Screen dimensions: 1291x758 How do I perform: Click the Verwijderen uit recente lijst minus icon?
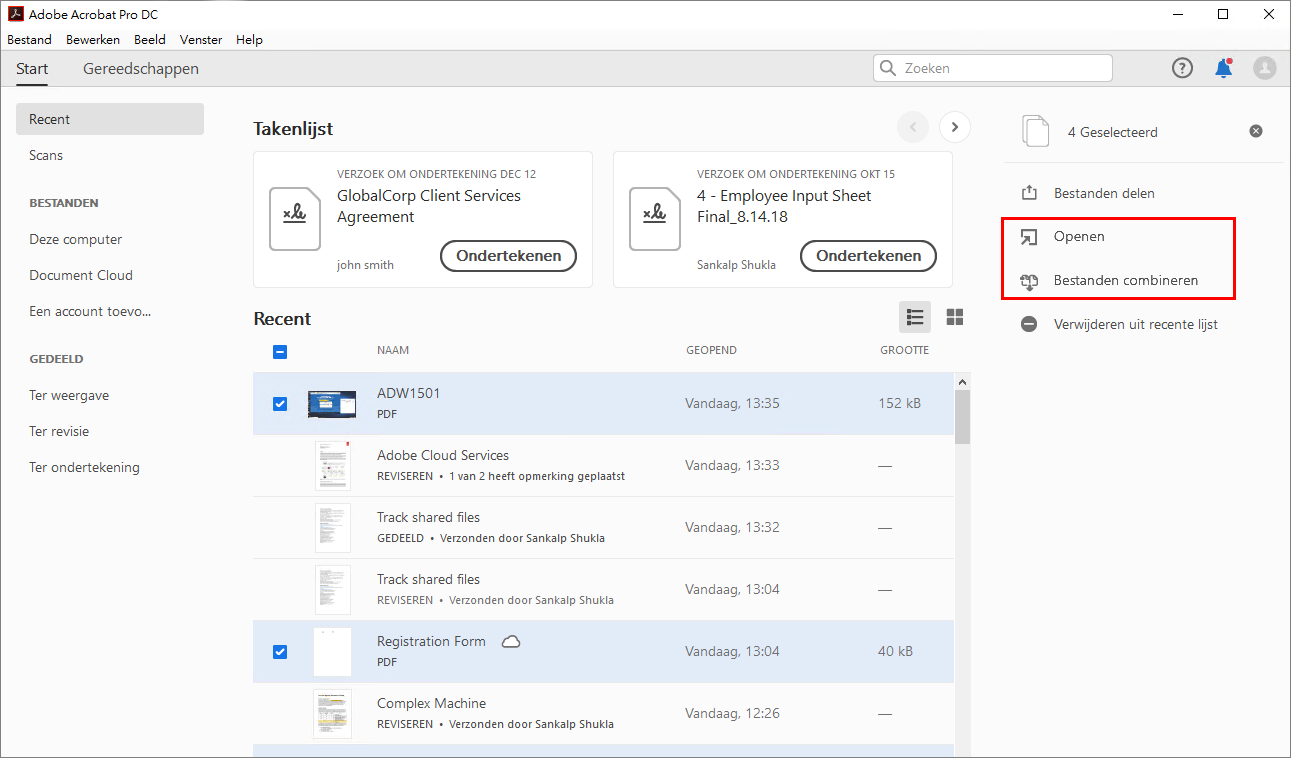pyautogui.click(x=1029, y=324)
